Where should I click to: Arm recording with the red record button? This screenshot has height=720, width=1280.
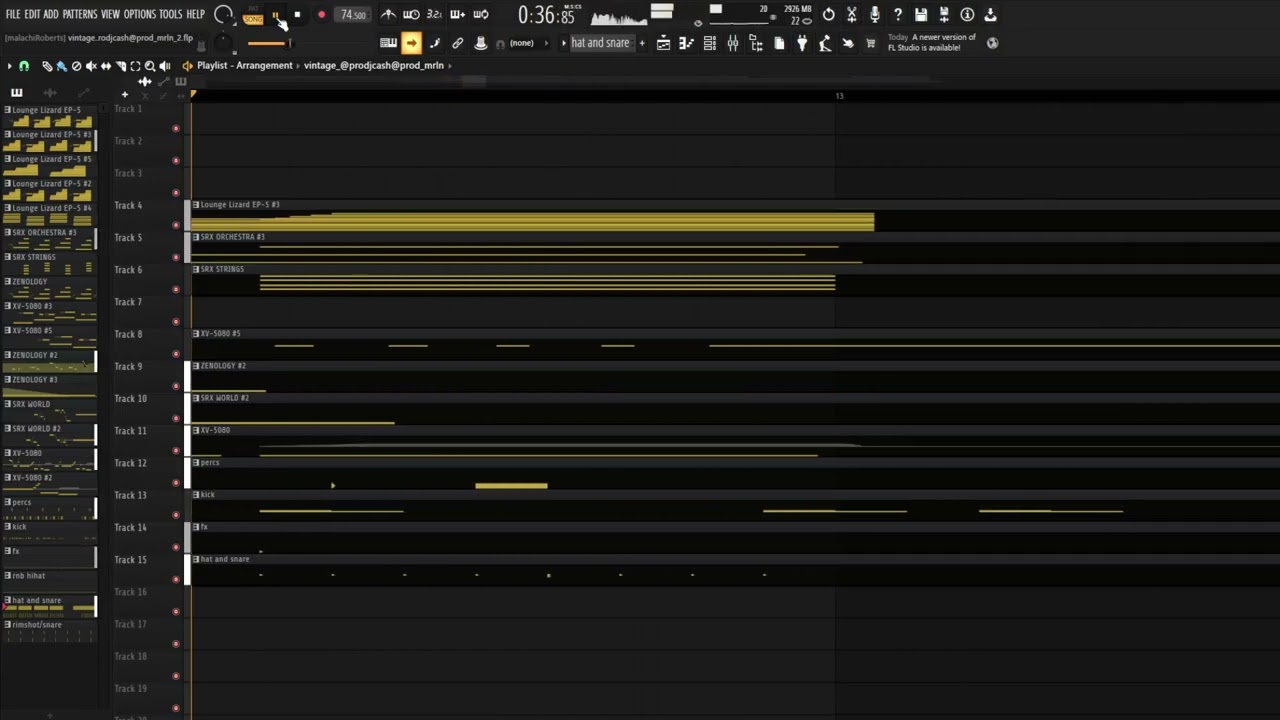[x=321, y=15]
